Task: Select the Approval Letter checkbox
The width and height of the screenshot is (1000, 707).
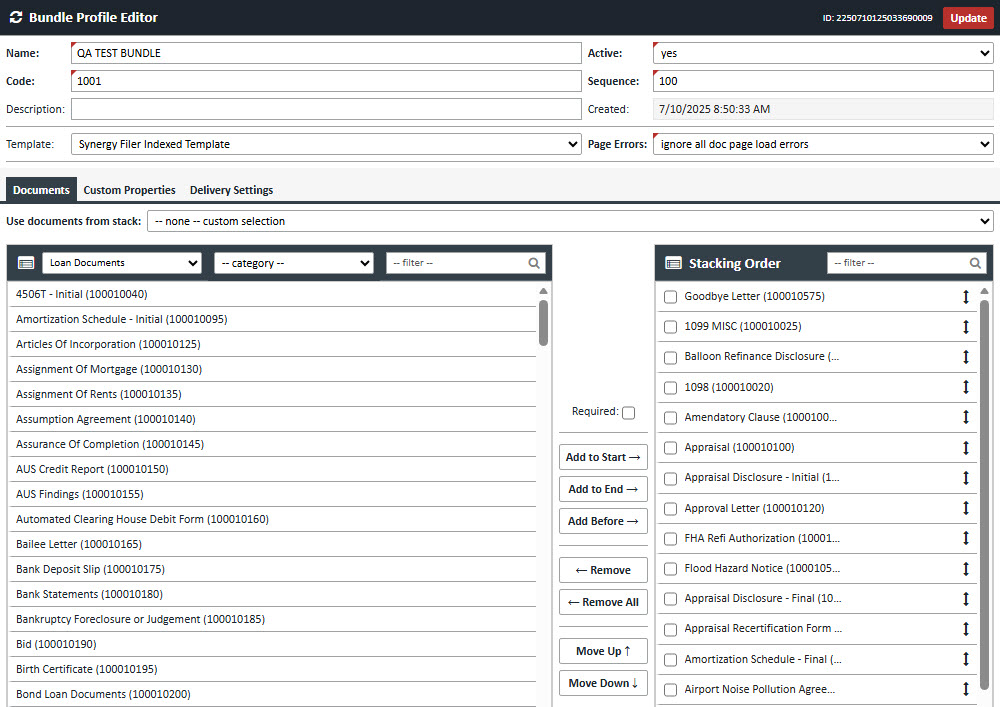Action: tap(671, 509)
